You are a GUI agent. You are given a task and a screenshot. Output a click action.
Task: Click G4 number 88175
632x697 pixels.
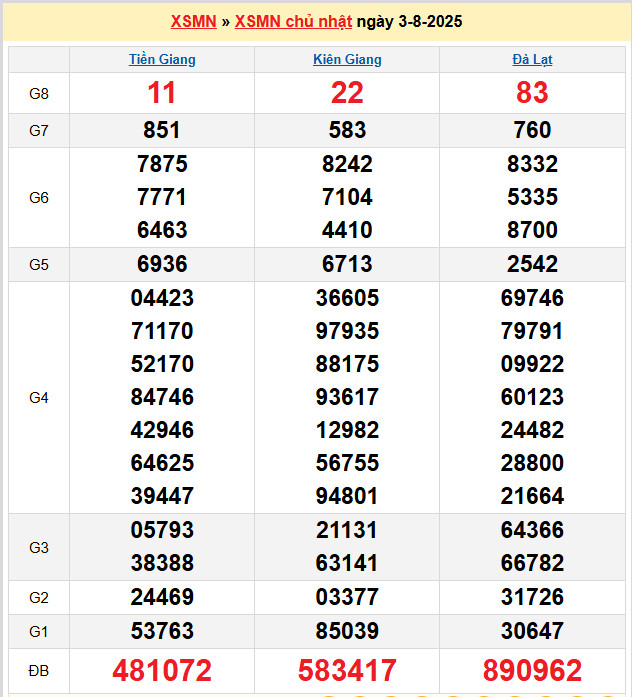coord(347,364)
